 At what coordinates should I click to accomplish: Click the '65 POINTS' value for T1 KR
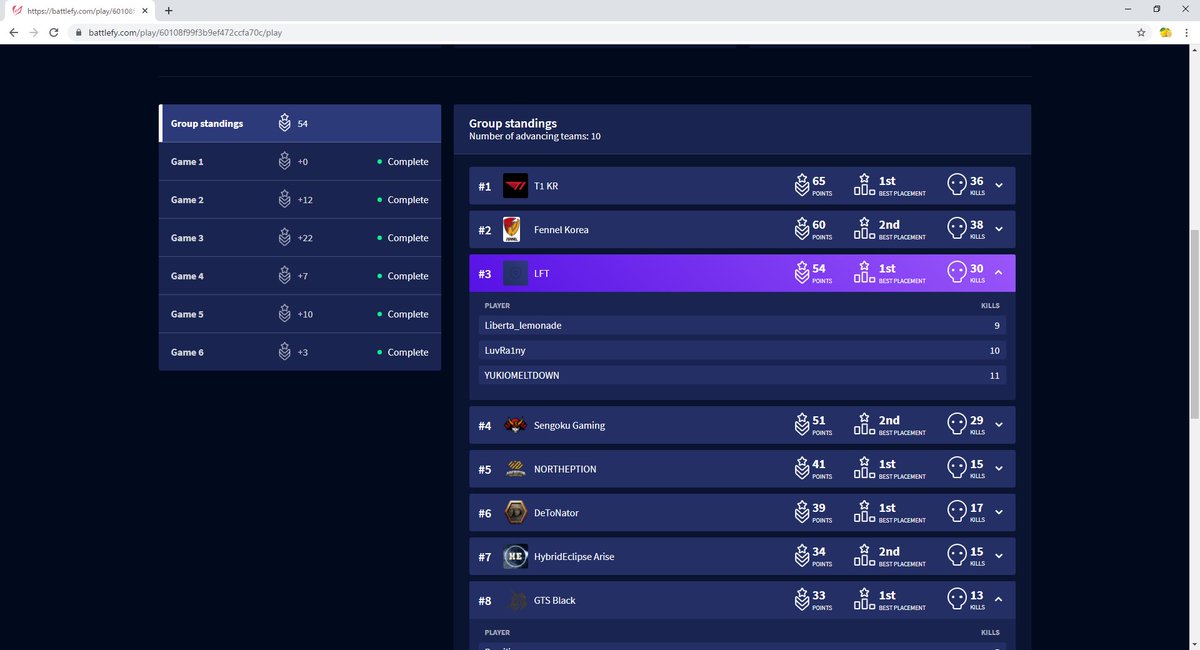[822, 186]
